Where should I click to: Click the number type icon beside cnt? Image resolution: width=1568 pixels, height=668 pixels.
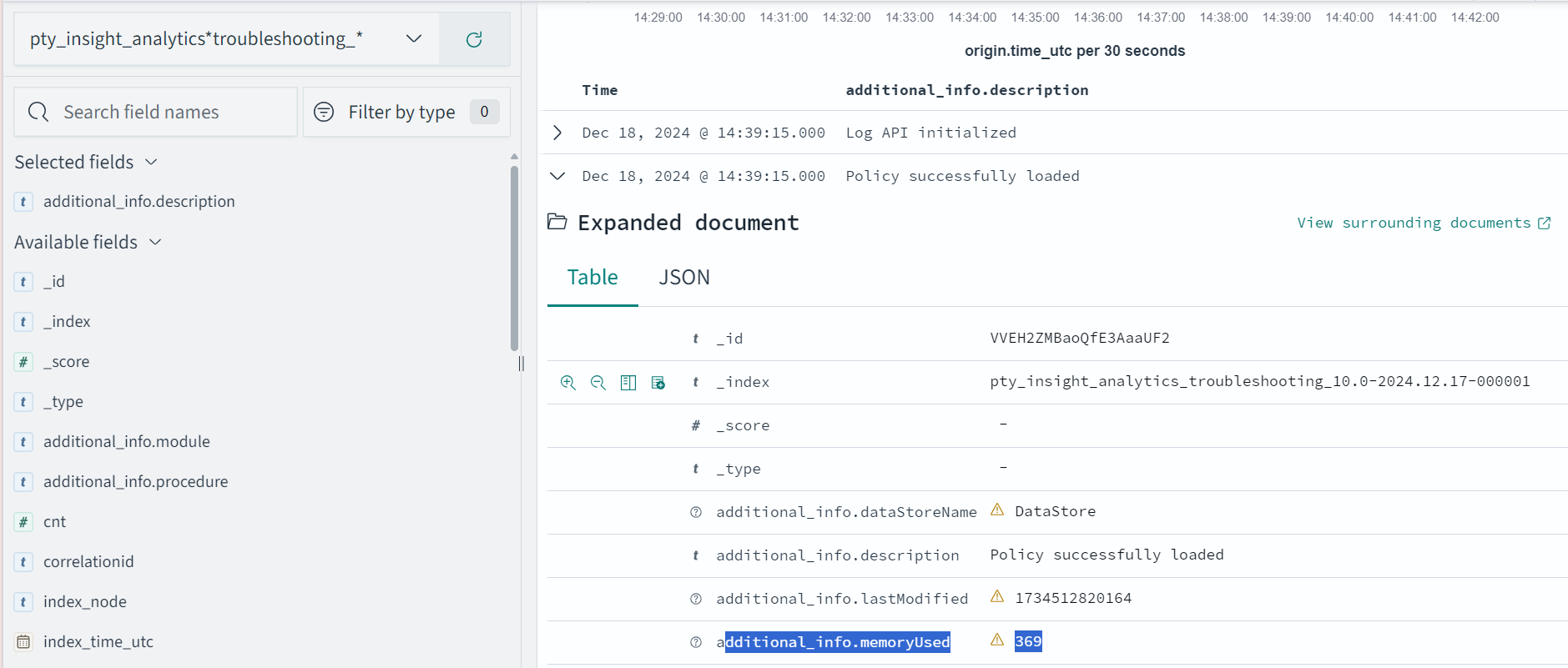coord(23,522)
